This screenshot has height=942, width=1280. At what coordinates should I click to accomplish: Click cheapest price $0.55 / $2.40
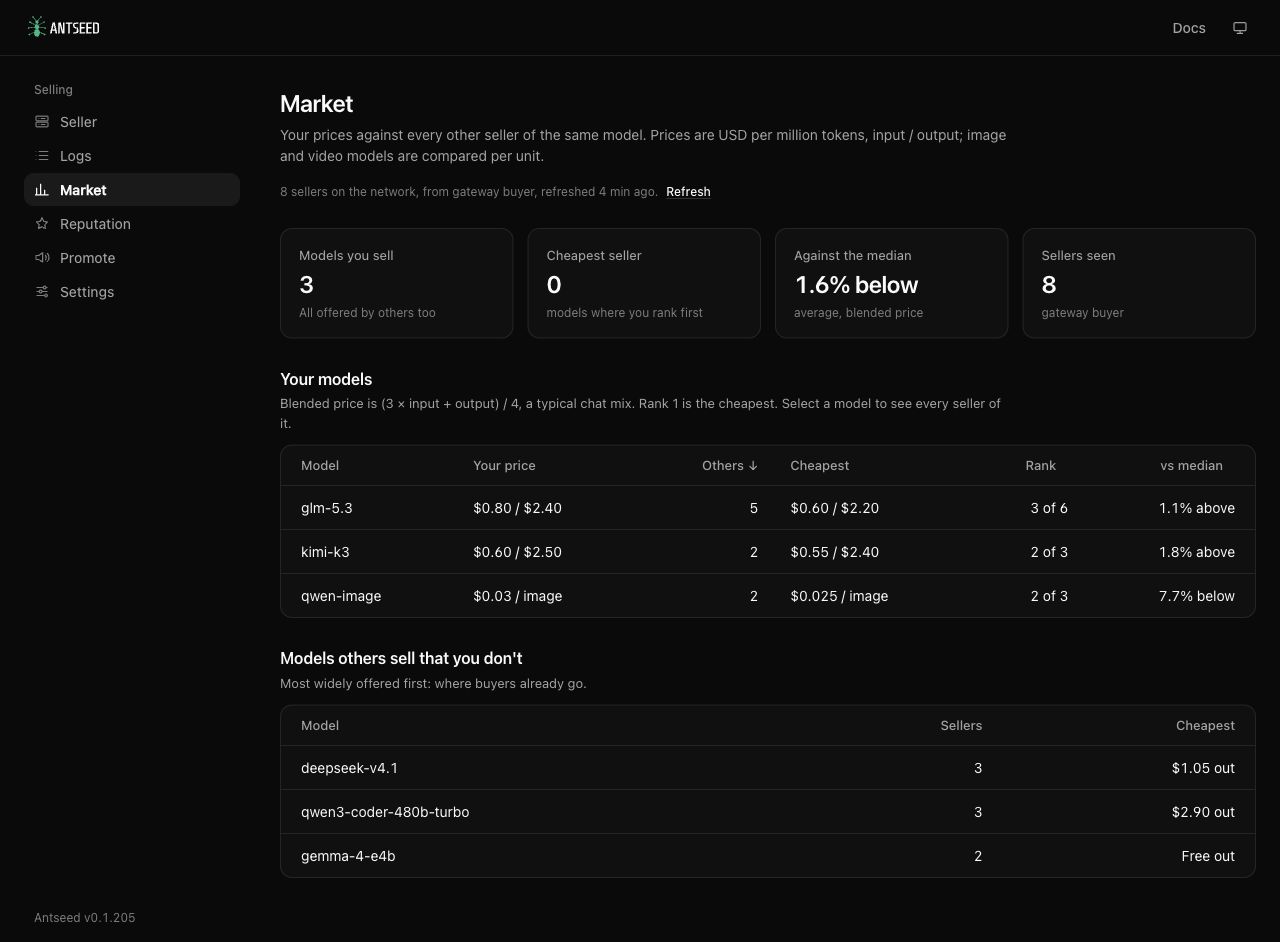pos(834,552)
